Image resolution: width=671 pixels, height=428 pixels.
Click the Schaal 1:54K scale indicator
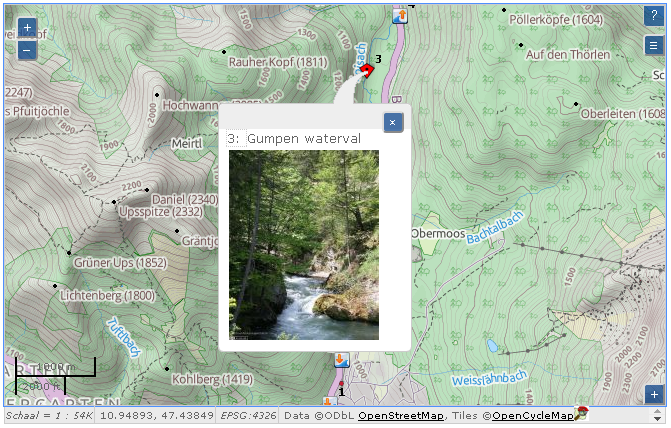pyautogui.click(x=49, y=416)
